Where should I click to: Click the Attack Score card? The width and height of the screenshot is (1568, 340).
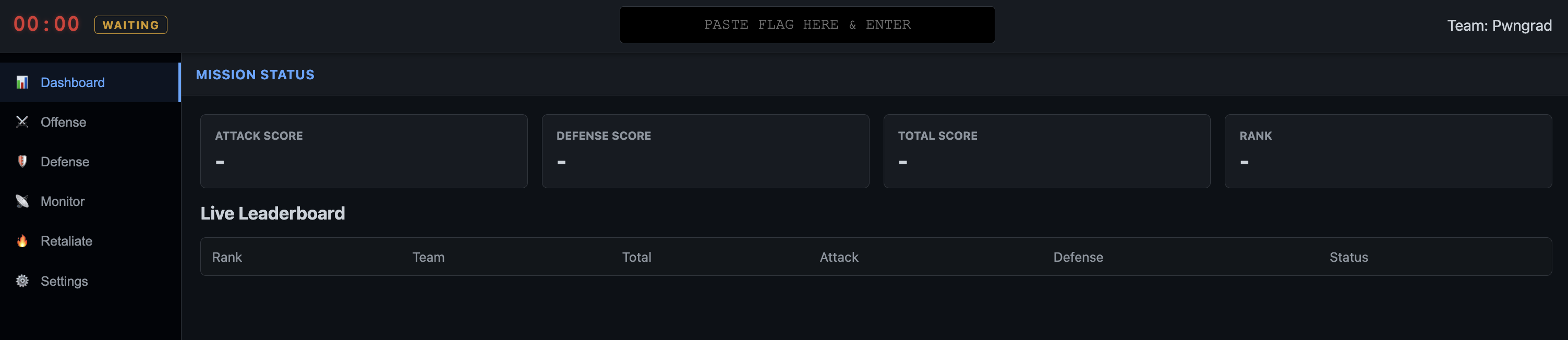364,151
